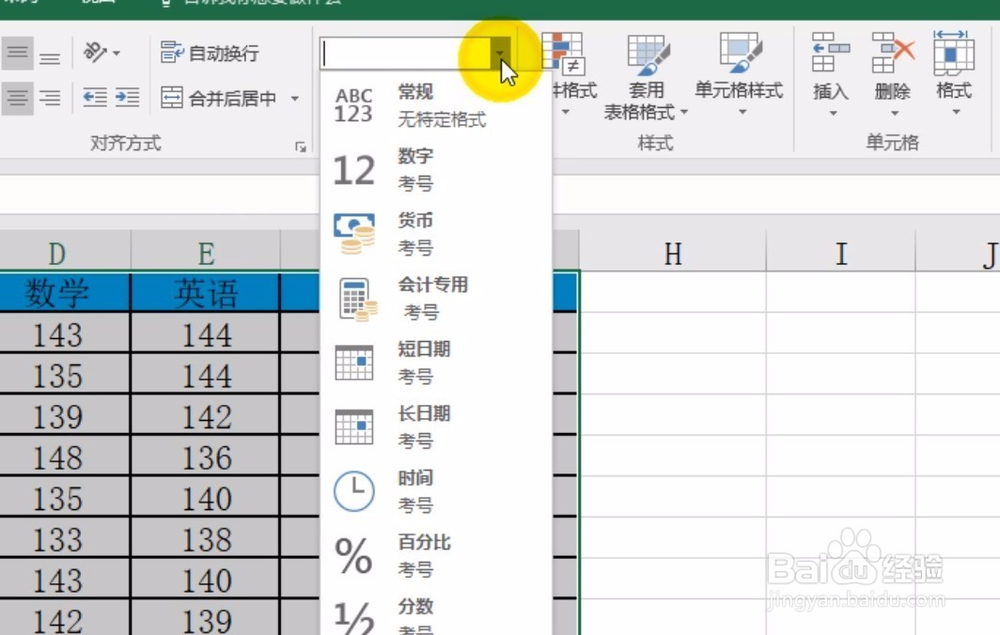Select column I header
The width and height of the screenshot is (1000, 635).
[x=841, y=251]
